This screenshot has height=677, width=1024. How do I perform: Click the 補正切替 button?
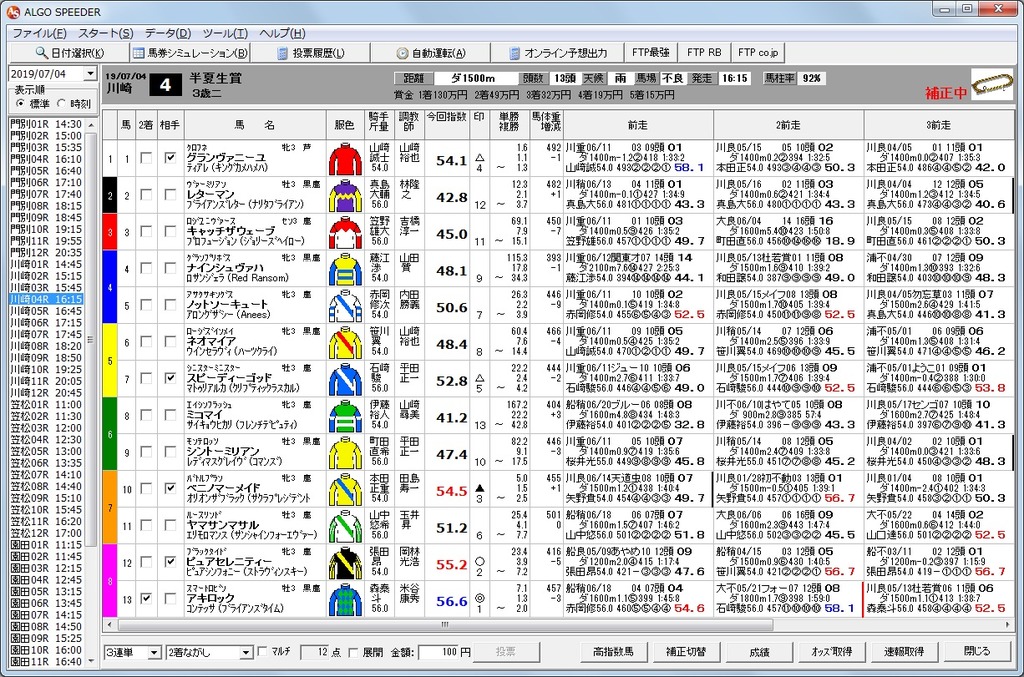[686, 652]
